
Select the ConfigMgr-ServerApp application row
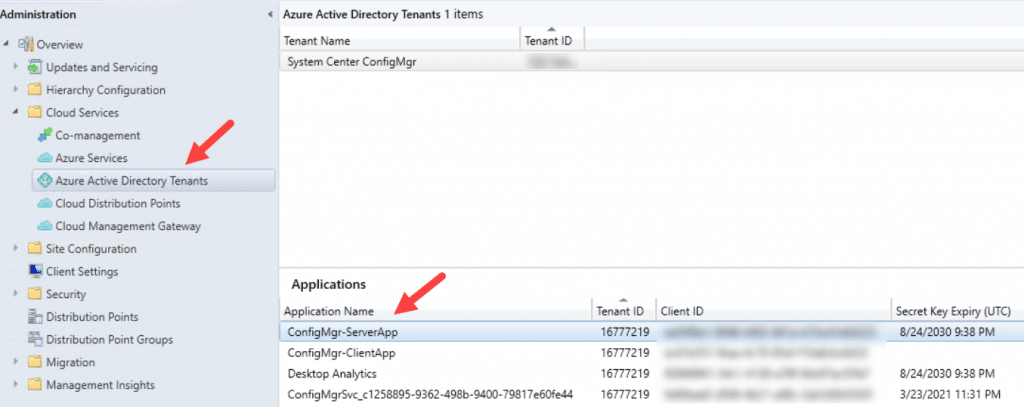pyautogui.click(x=651, y=332)
